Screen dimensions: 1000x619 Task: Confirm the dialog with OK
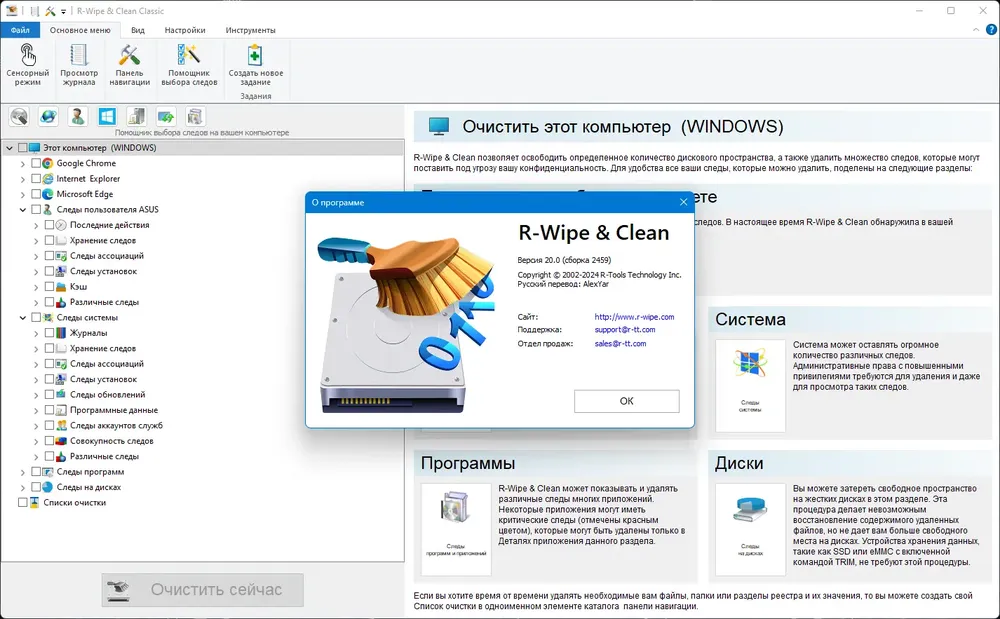626,401
